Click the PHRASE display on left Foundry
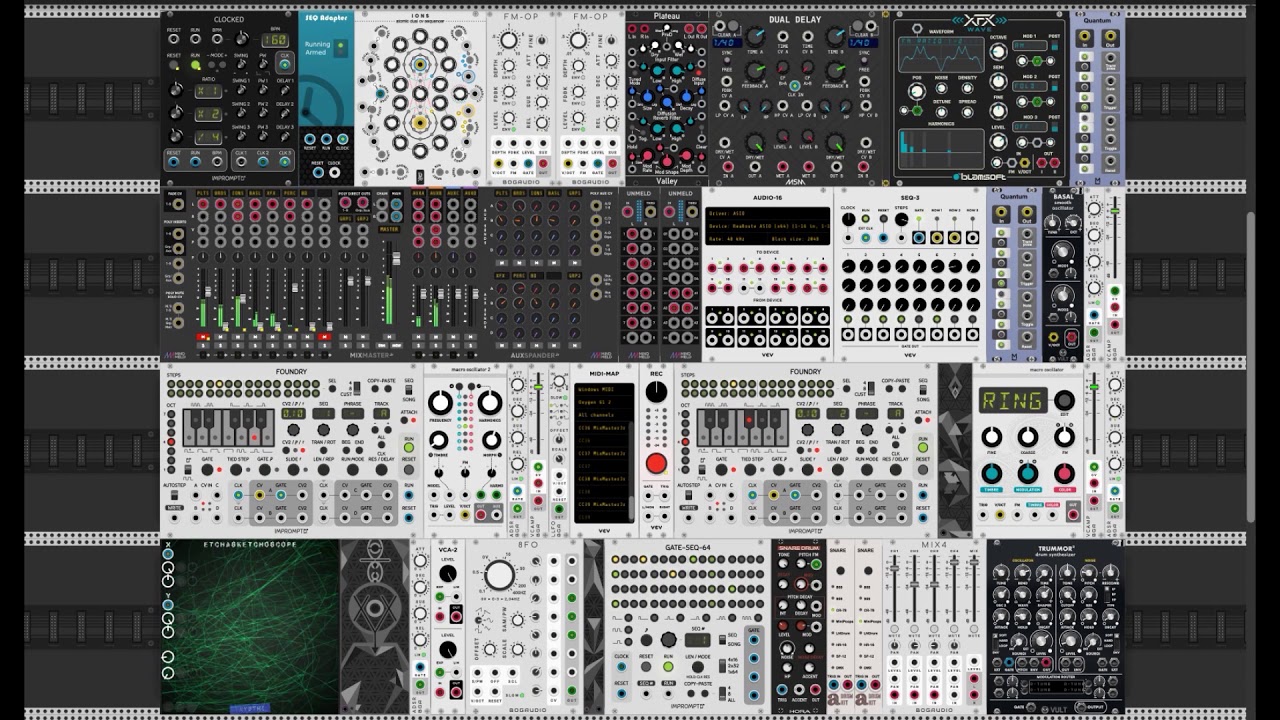Viewport: 1280px width, 720px height. click(352, 414)
